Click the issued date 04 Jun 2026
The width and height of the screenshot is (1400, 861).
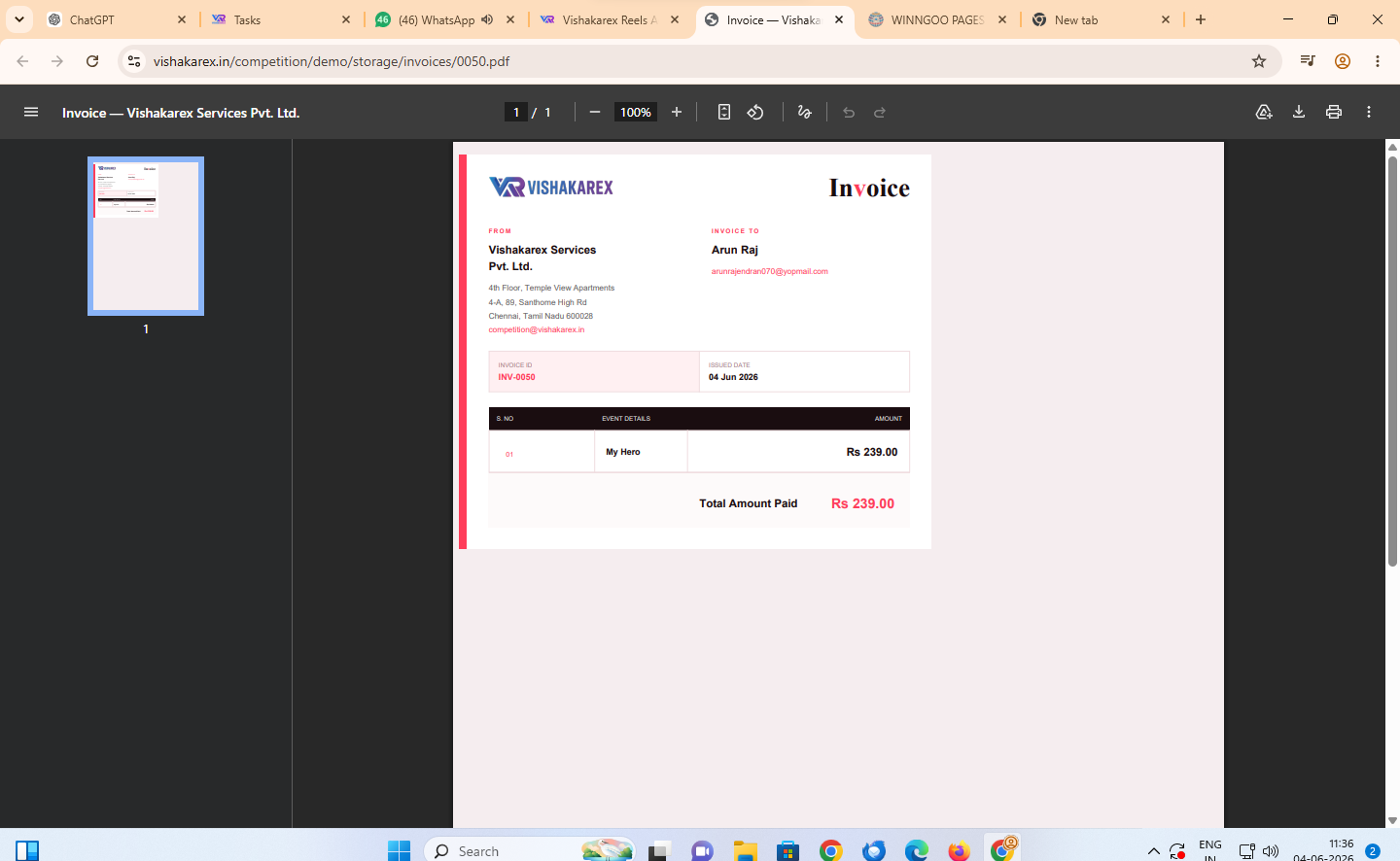coord(733,377)
